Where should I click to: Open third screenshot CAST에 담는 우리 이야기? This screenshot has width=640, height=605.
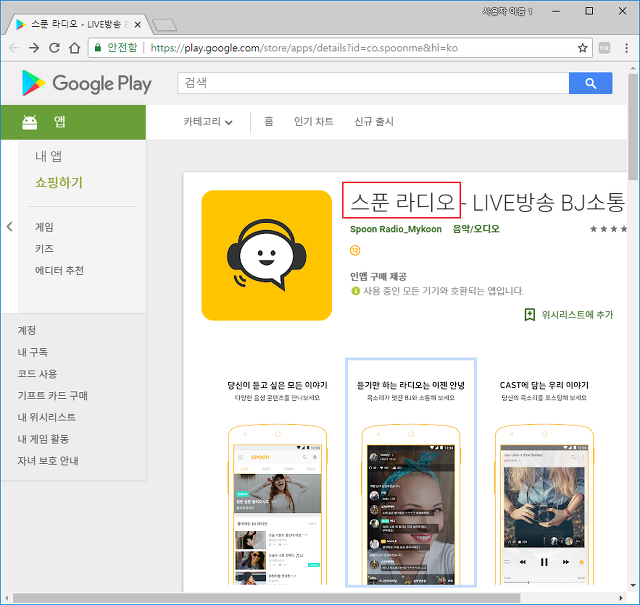[x=544, y=473]
